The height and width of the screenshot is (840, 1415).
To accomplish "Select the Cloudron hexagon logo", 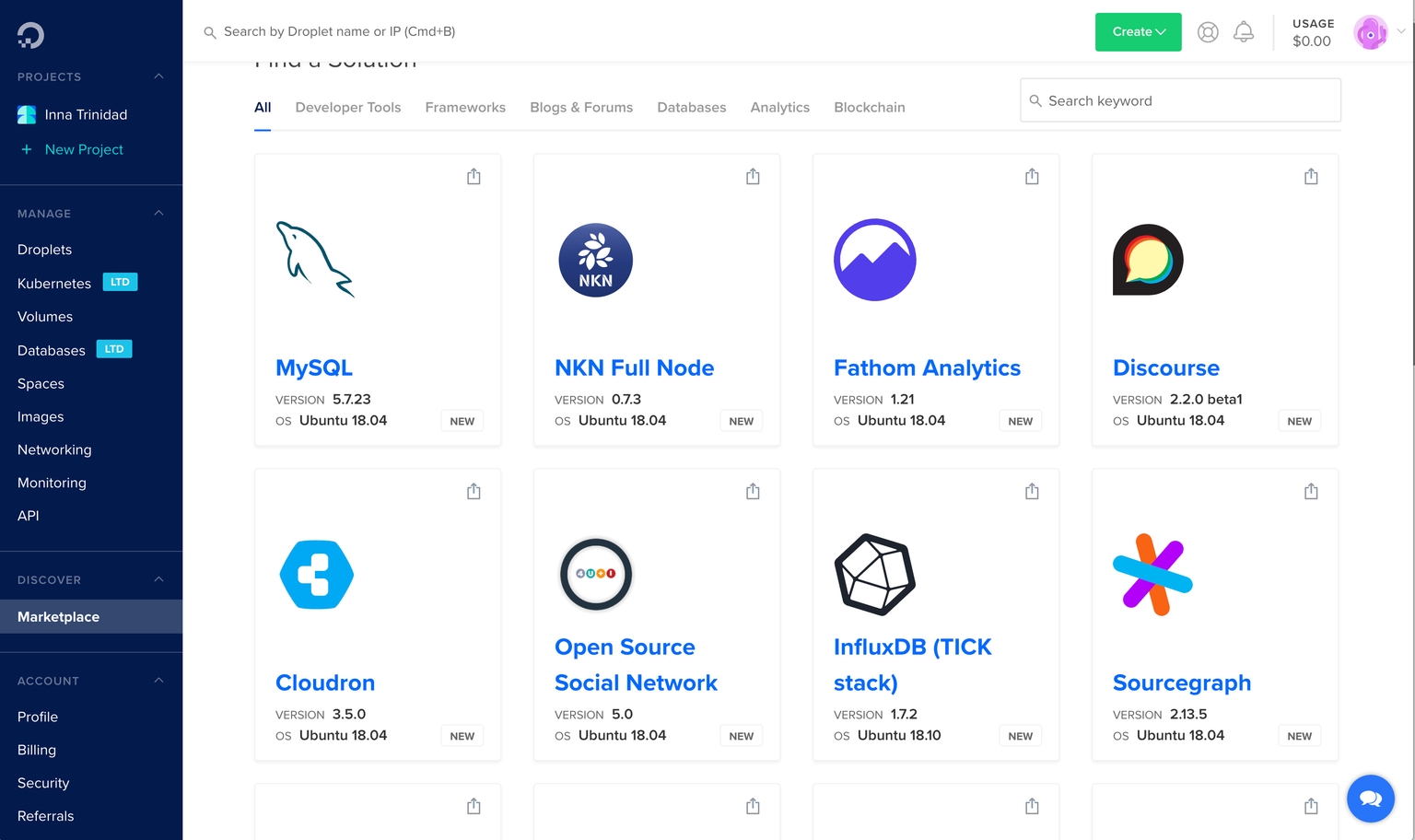I will [315, 575].
